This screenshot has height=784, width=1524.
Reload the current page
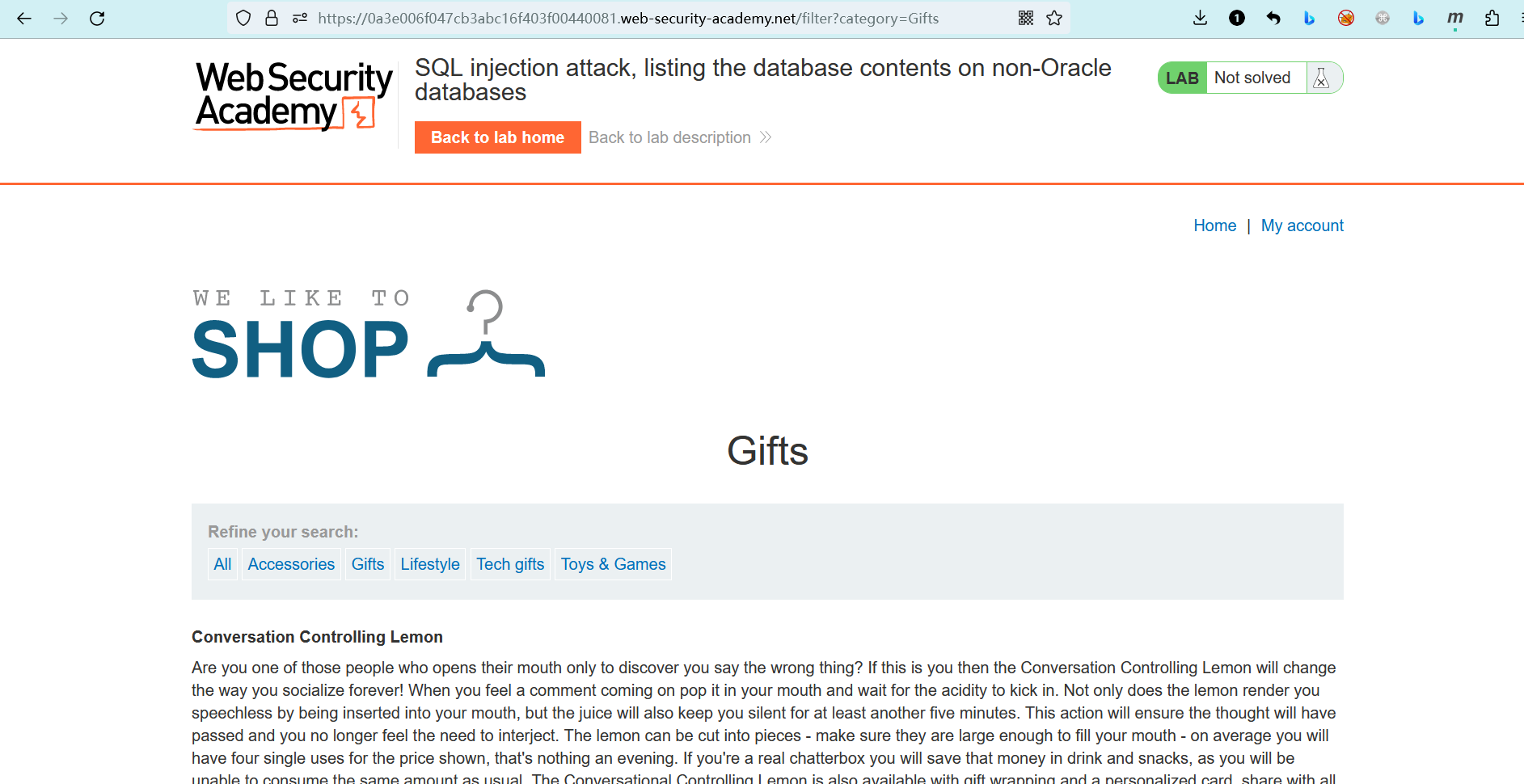coord(97,19)
